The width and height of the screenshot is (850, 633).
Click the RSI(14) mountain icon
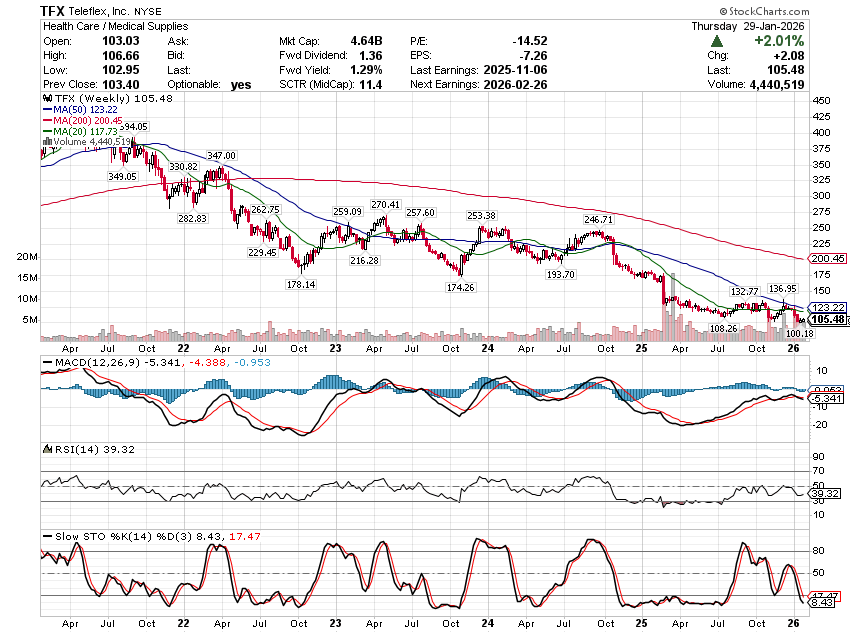45,451
